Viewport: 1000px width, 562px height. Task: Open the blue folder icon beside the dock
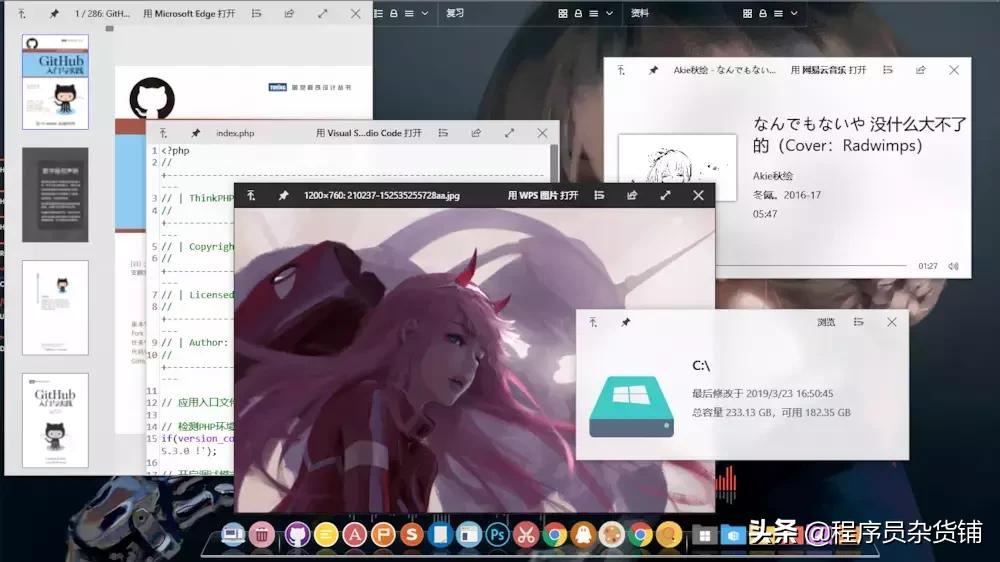point(733,535)
